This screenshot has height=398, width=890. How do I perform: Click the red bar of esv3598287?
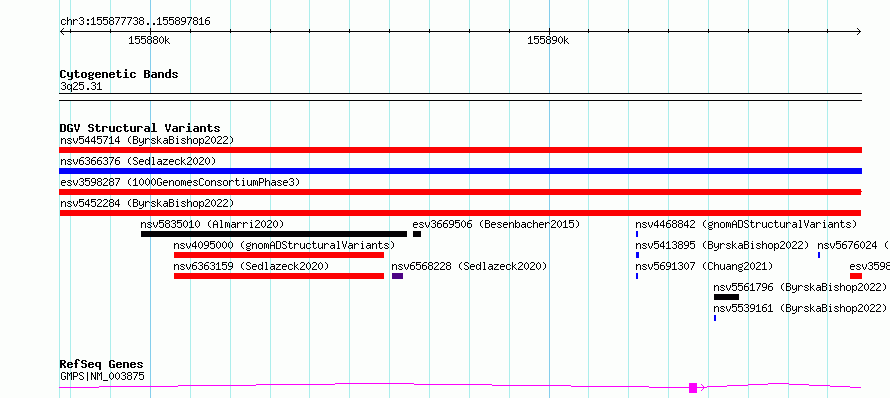pos(460,192)
